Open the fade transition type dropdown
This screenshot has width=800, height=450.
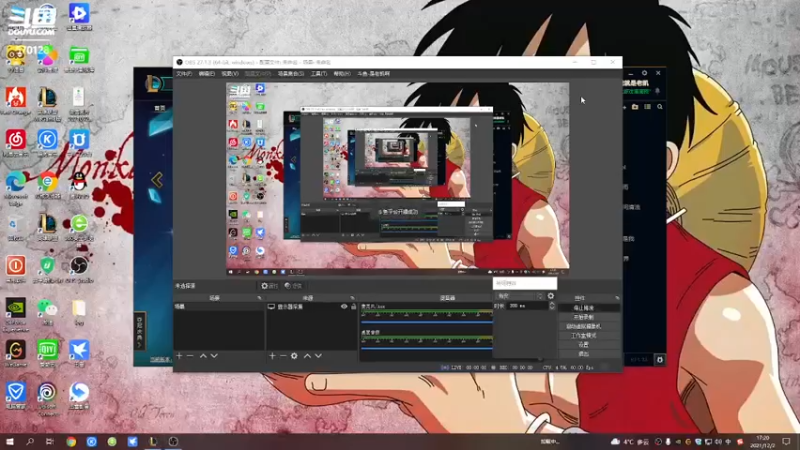pos(520,296)
